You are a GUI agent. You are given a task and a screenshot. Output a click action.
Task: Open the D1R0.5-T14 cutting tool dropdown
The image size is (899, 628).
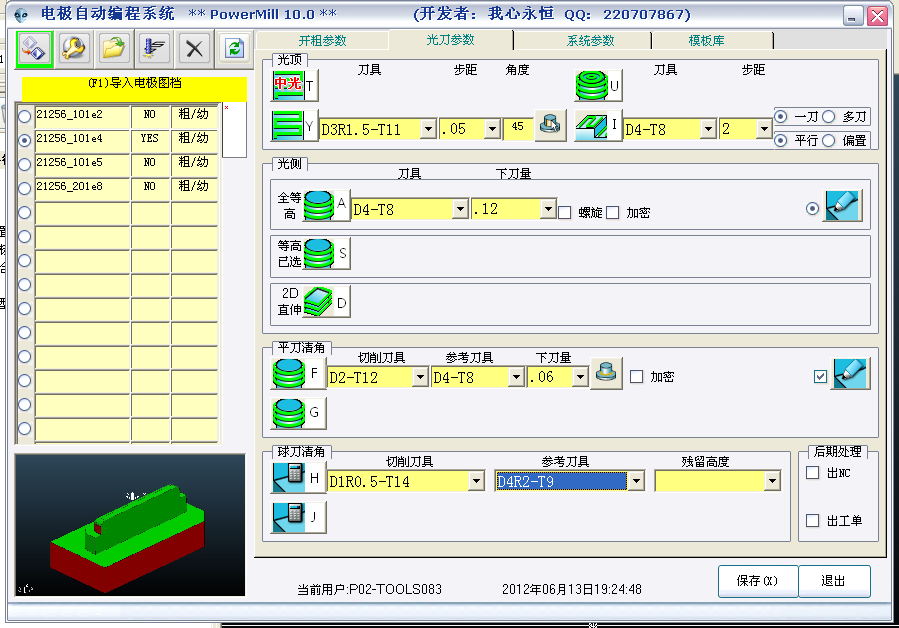(476, 481)
